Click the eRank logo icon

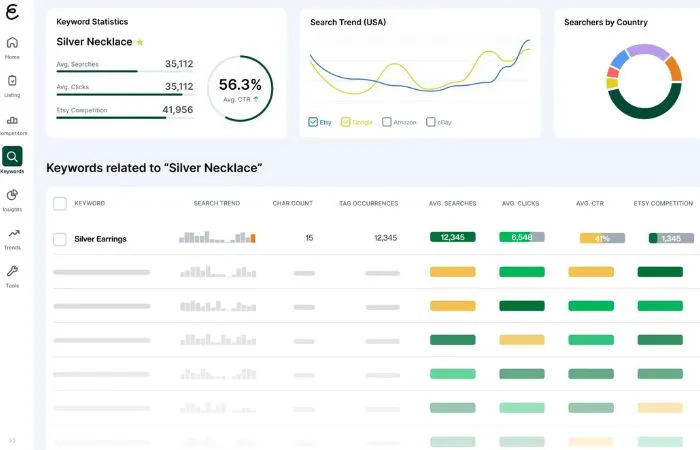12,11
